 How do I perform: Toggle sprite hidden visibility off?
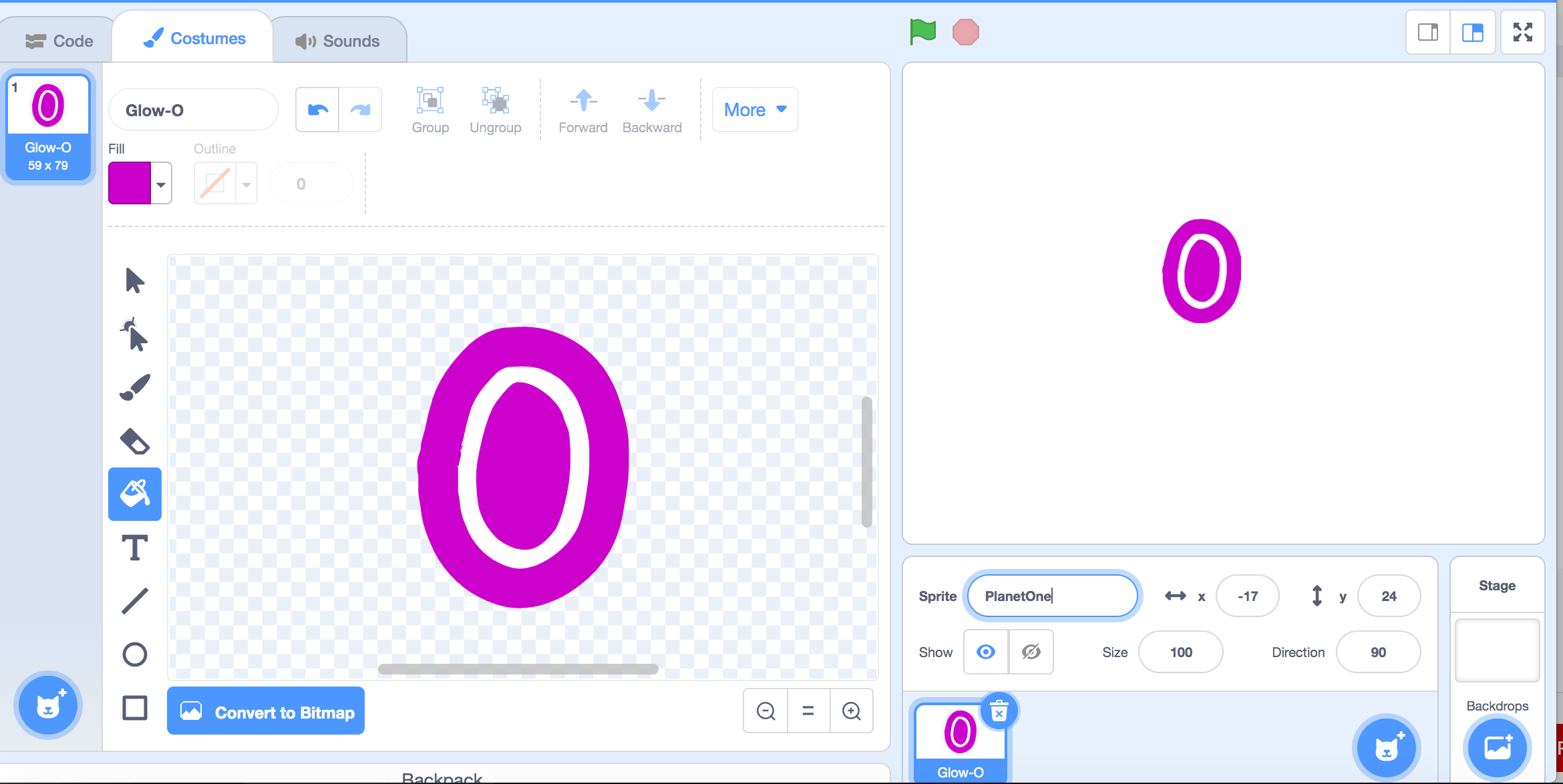coord(1031,651)
